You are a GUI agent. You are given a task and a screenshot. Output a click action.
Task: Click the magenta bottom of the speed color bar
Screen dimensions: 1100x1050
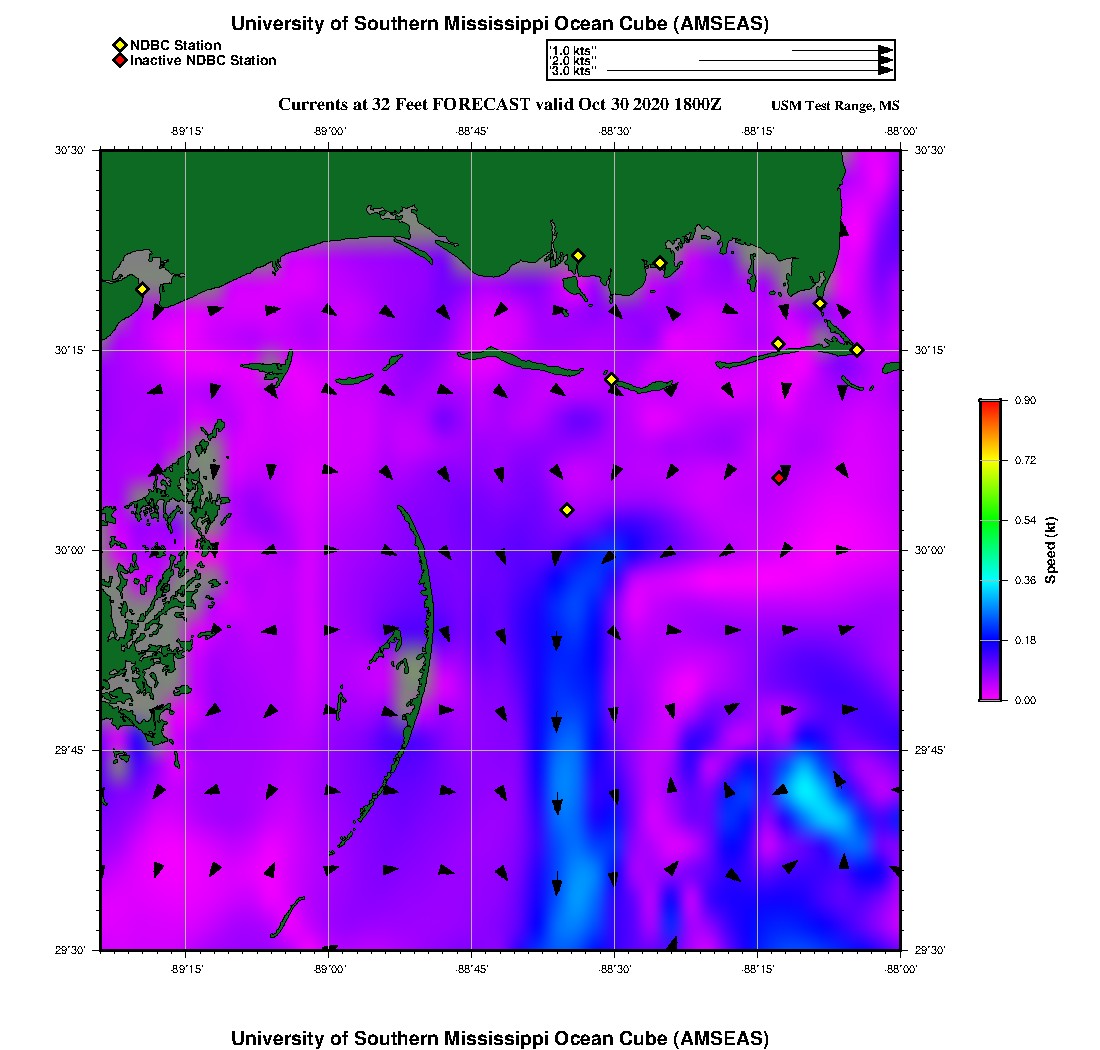[x=989, y=695]
